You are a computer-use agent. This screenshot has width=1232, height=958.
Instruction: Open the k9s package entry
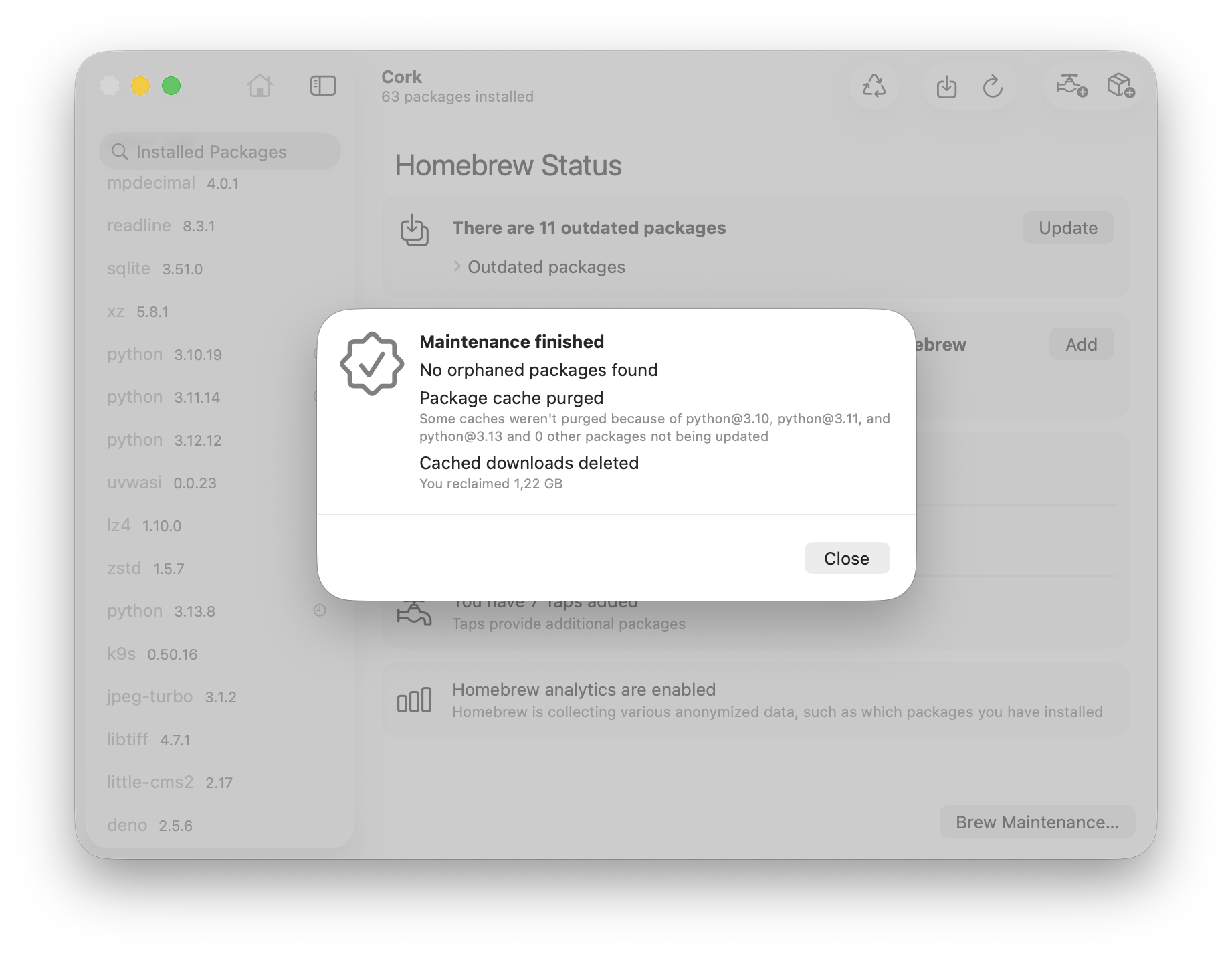pyautogui.click(x=152, y=654)
